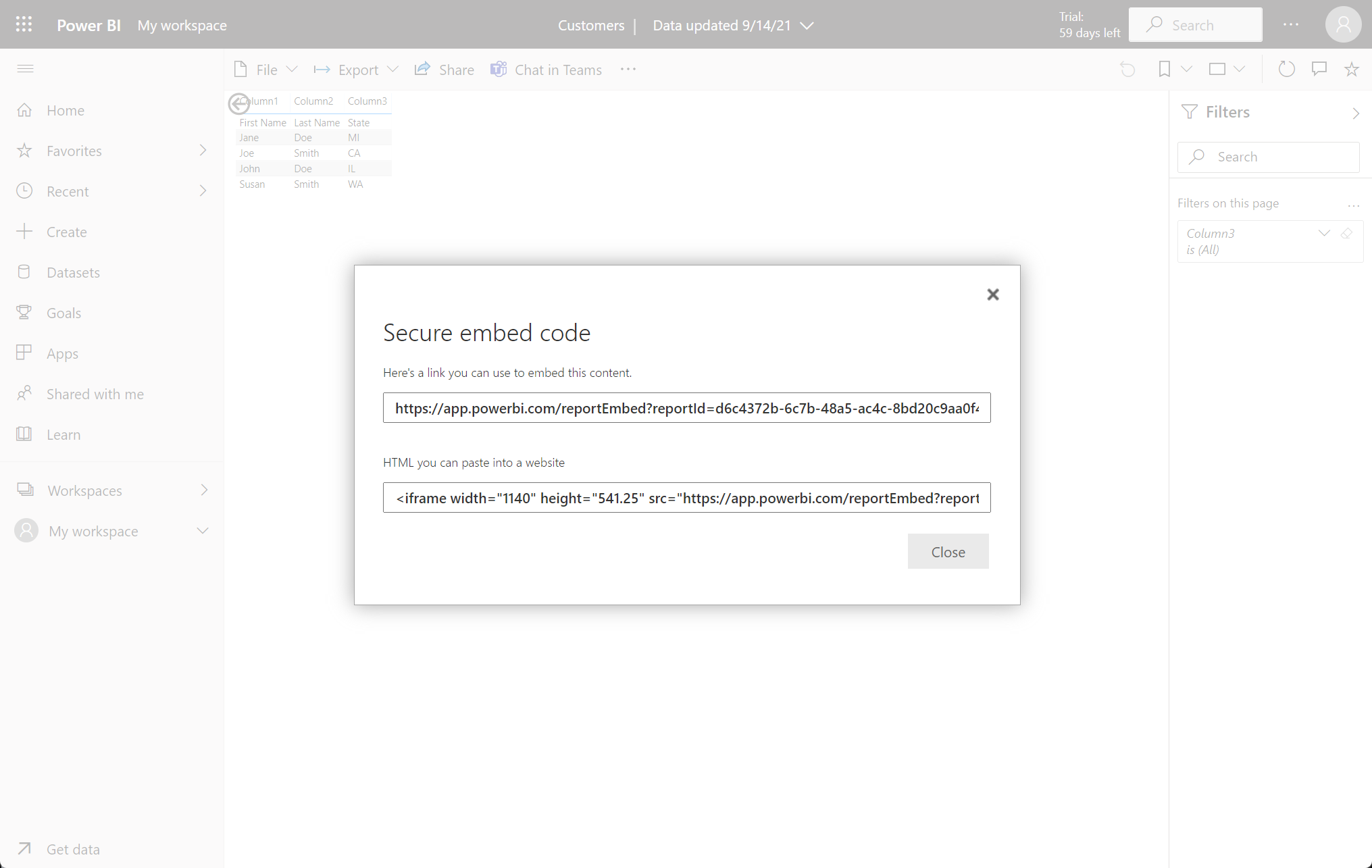Click the back arrow on the report
Image resolution: width=1372 pixels, height=868 pixels.
click(x=238, y=103)
